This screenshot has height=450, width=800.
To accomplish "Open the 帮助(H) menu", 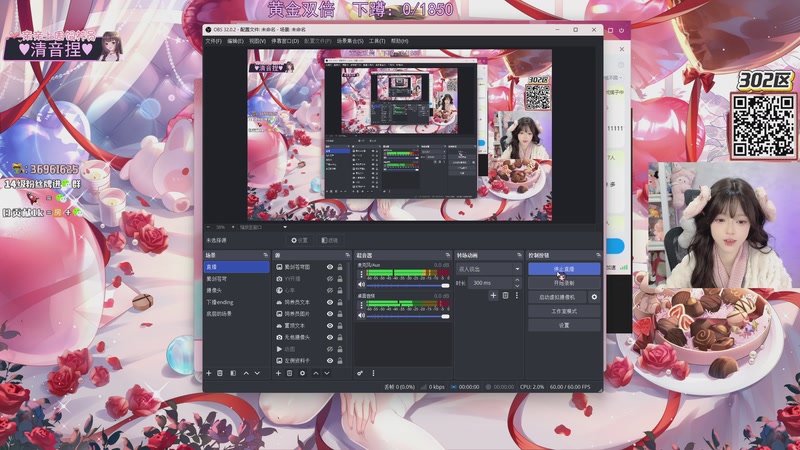I will pyautogui.click(x=399, y=41).
